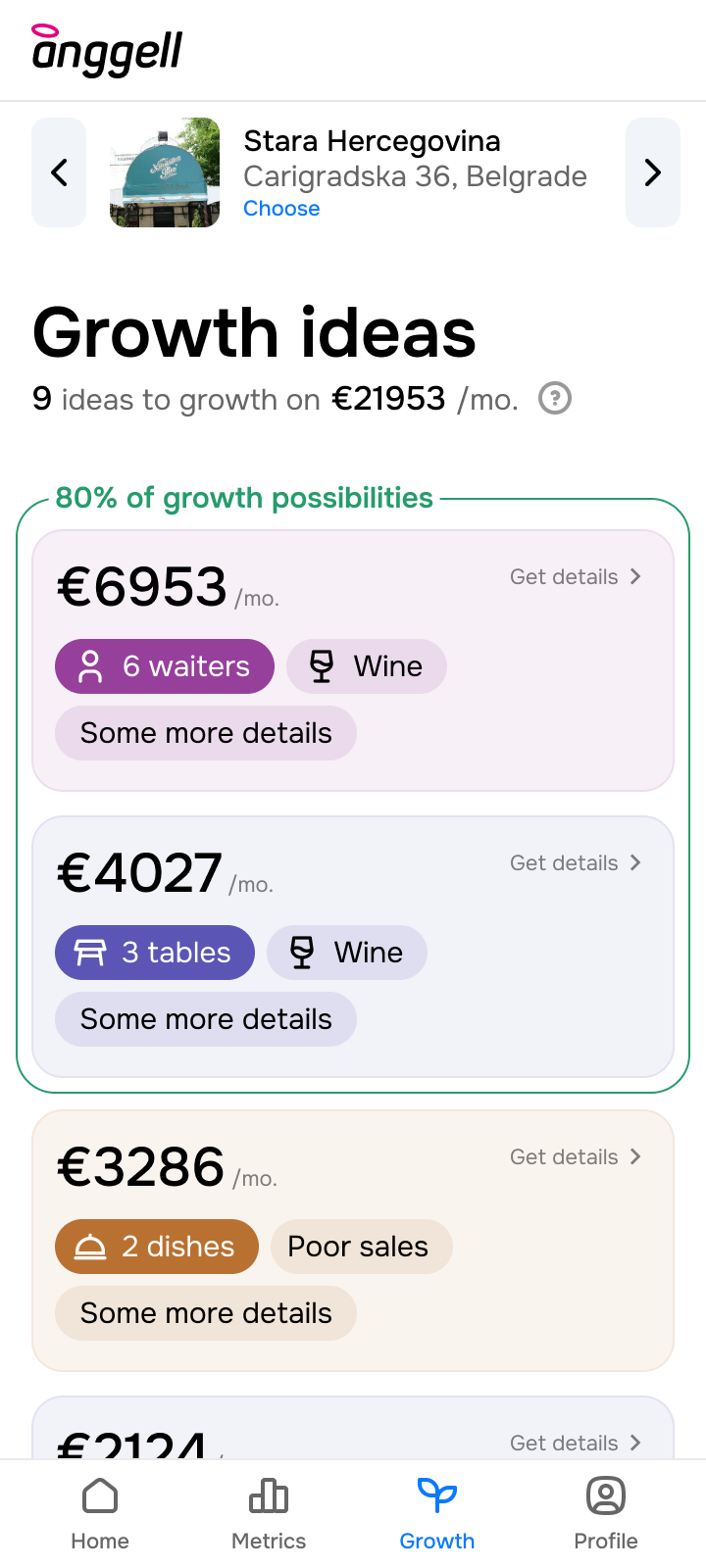The image size is (706, 1568).
Task: Click the question mark help icon
Action: [555, 399]
